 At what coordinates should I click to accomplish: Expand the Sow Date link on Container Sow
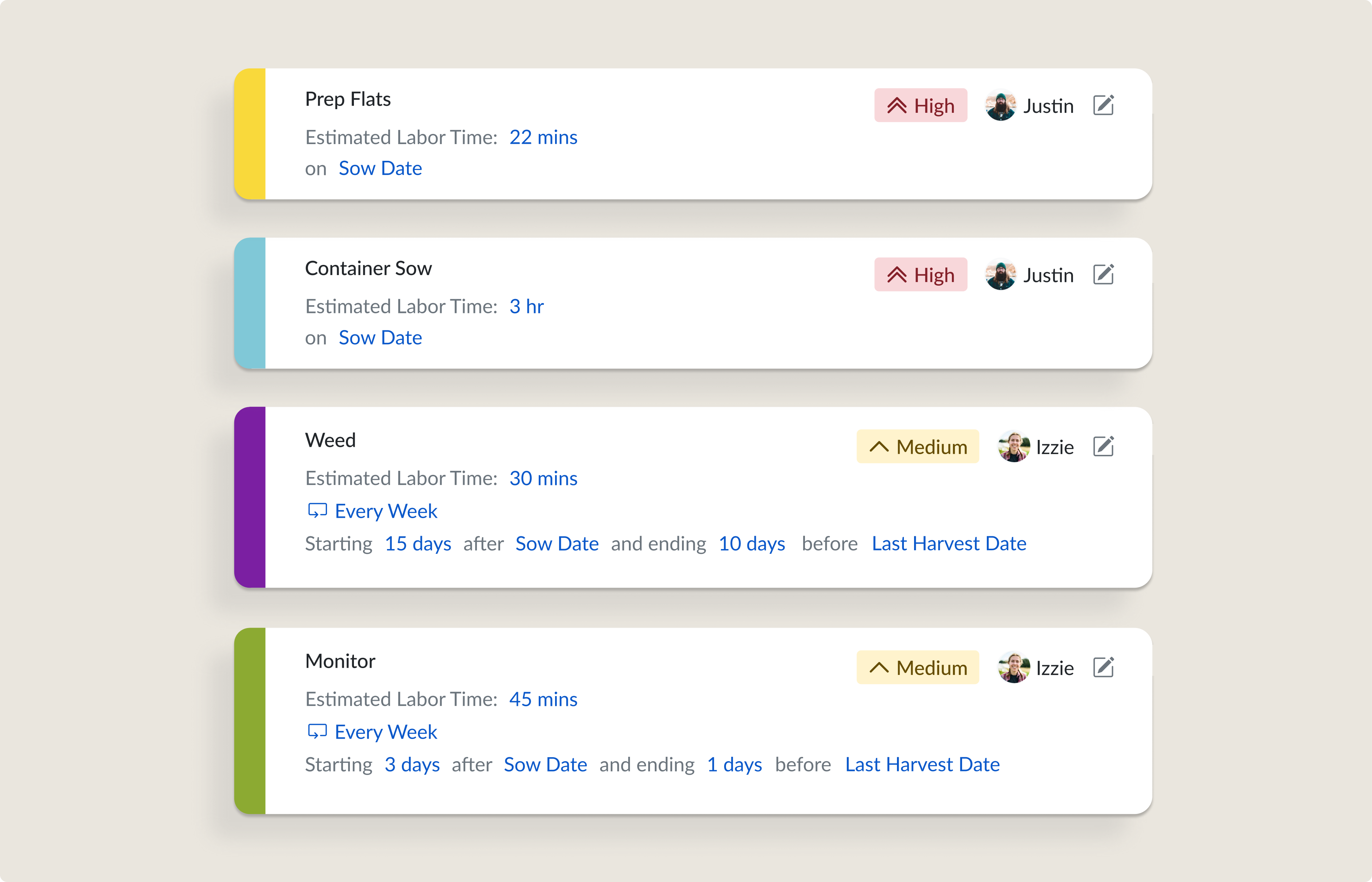pyautogui.click(x=380, y=337)
